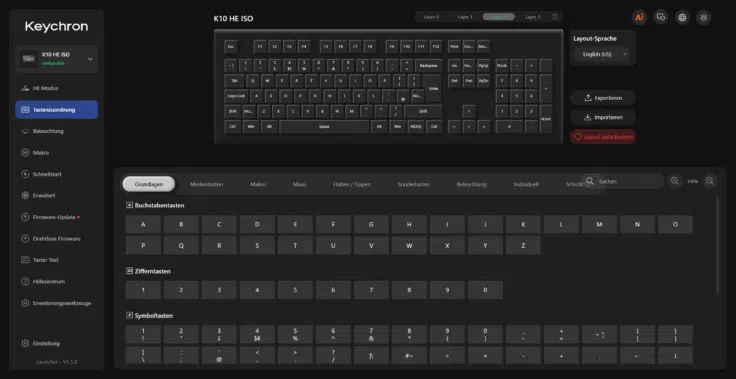Image resolution: width=736 pixels, height=379 pixels.
Task: Open Beleuchtung in the left sidebar
Action: (57, 131)
